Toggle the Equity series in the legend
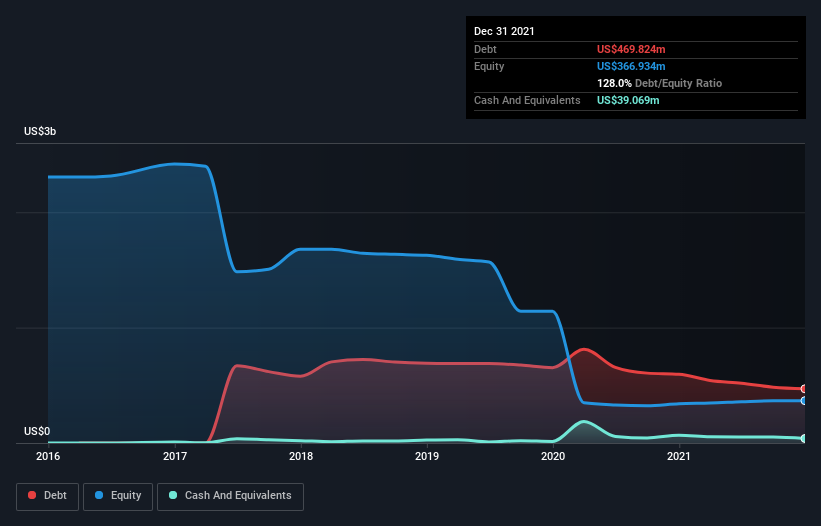The width and height of the screenshot is (821, 526). click(118, 496)
